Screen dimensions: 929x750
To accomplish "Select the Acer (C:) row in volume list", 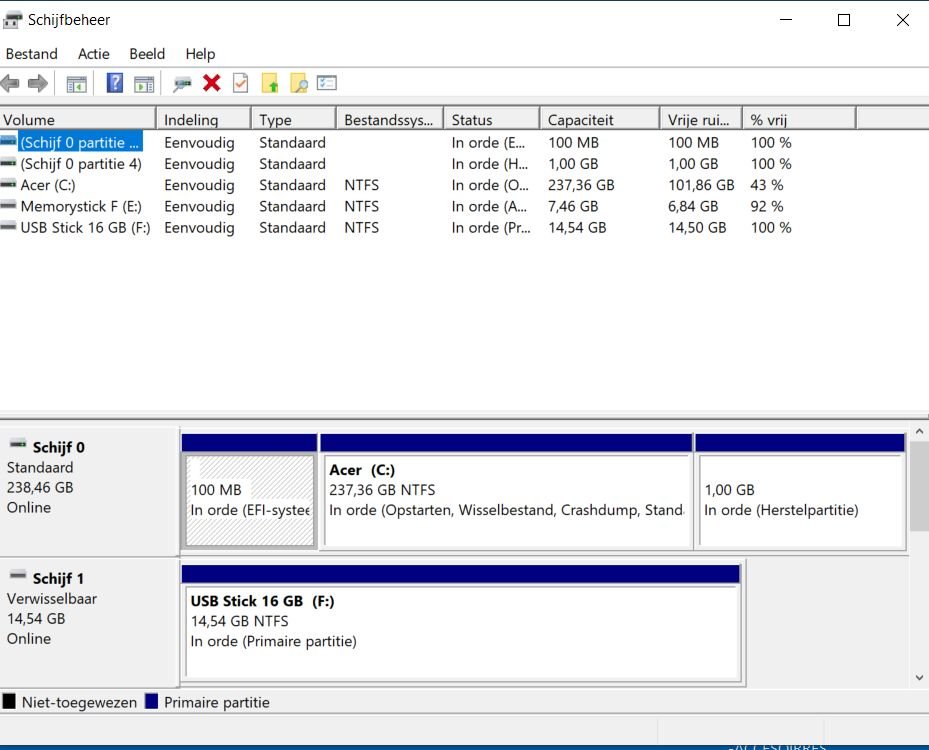I will point(48,185).
